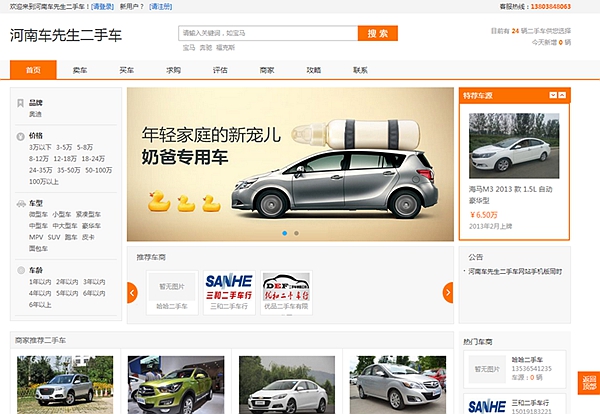The image size is (600, 414).
Task: Click the carousel right arrow in 推荐车商
Action: 448,292
